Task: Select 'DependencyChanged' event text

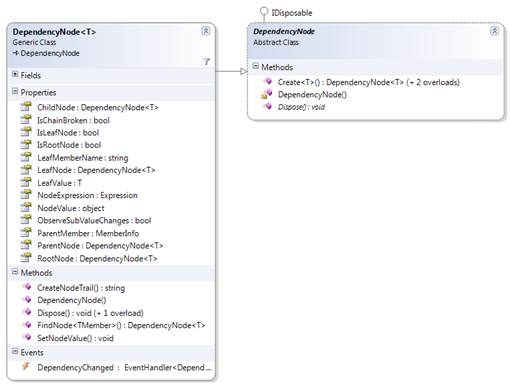Action: point(75,368)
